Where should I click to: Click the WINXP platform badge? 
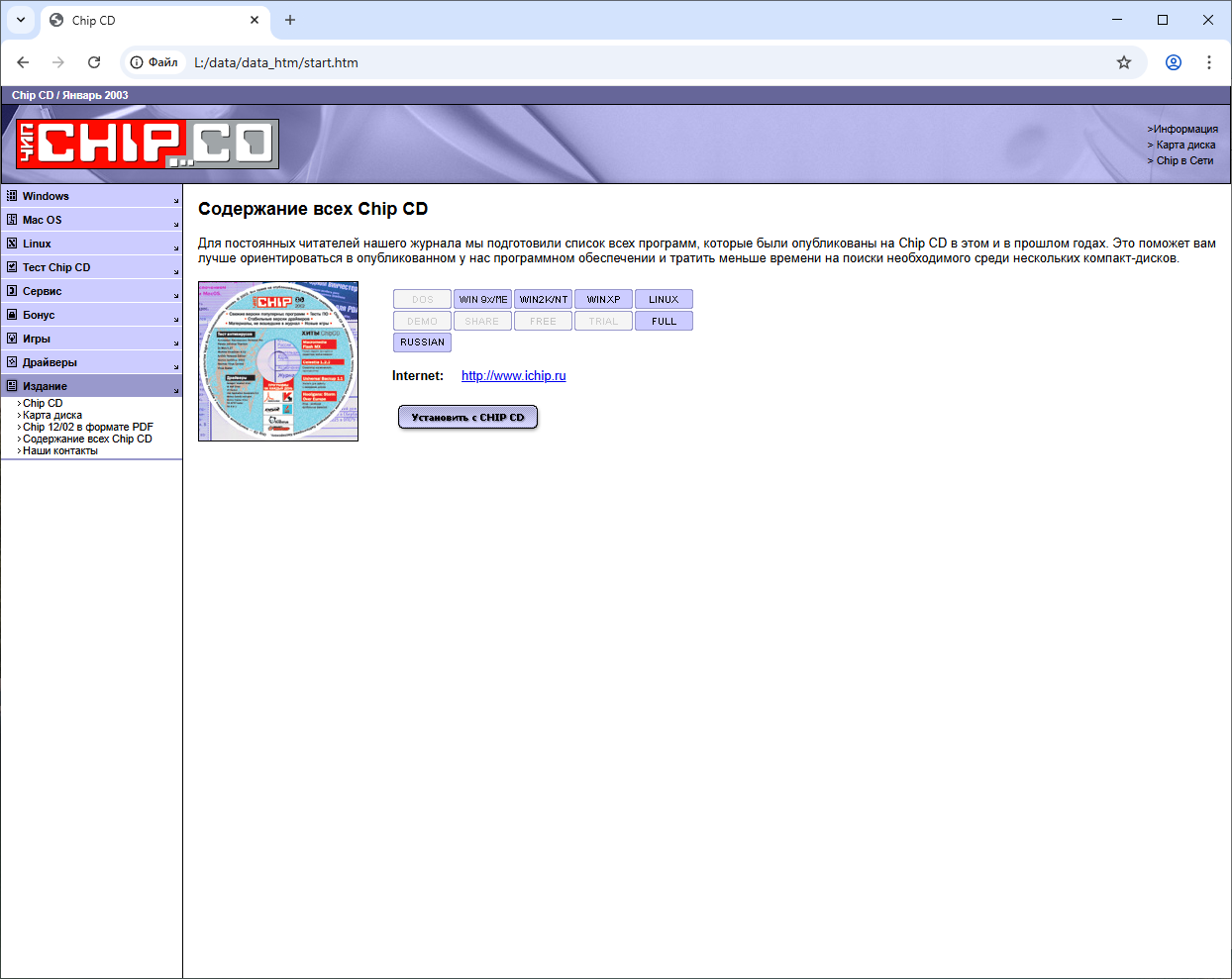604,299
